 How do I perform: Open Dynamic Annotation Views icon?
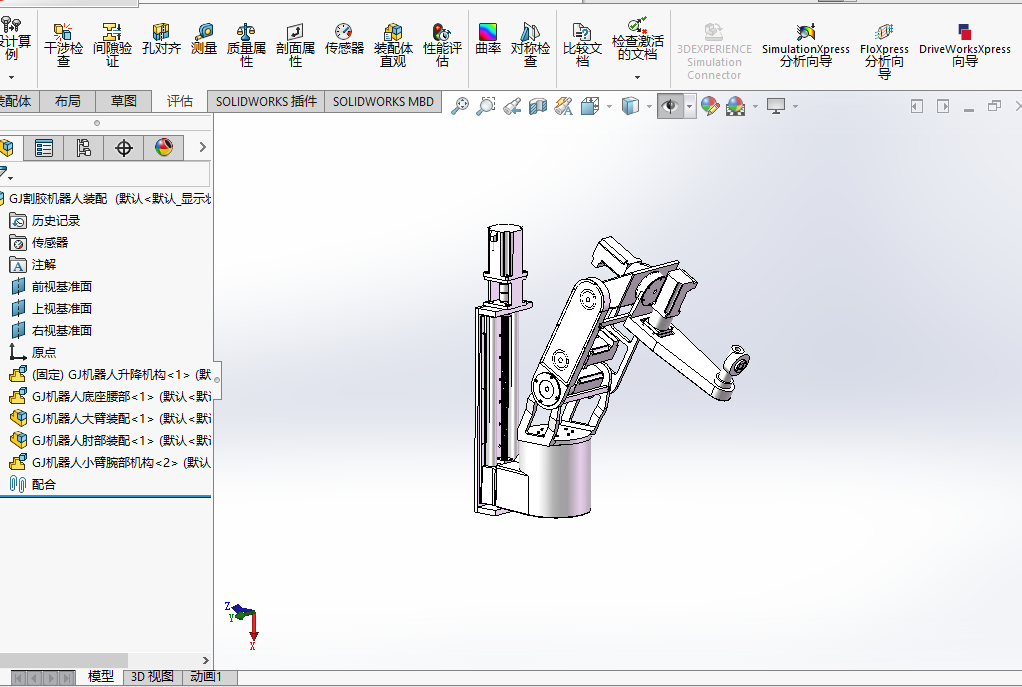point(564,106)
